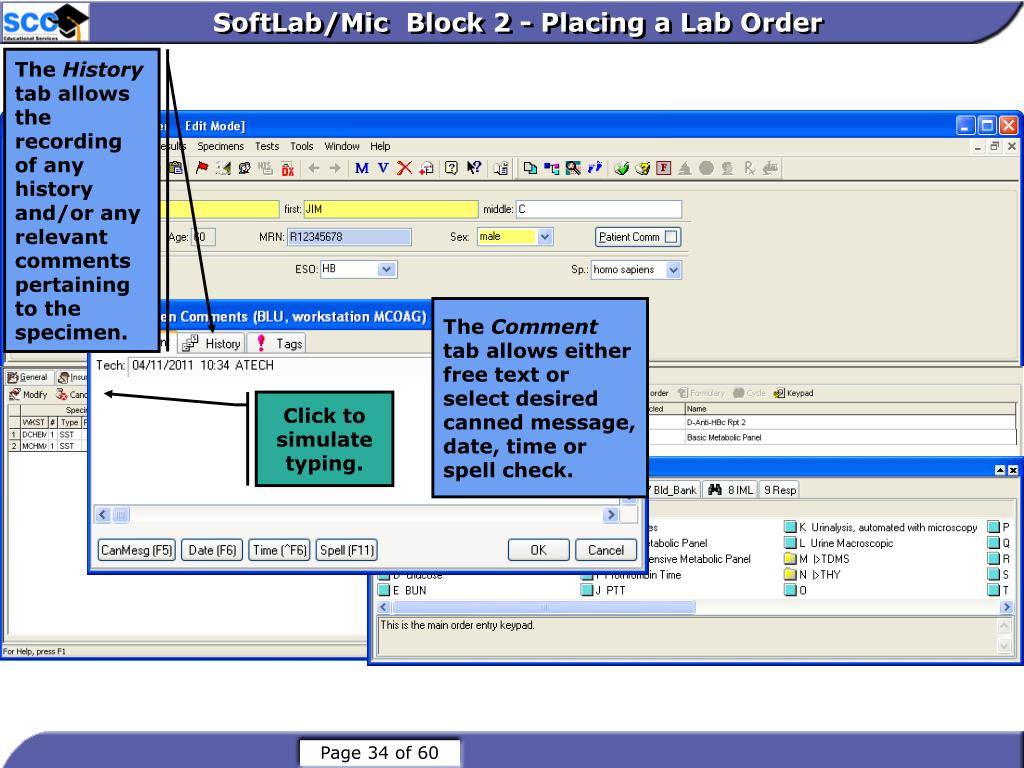Select the E BUN keypad key
This screenshot has height=768, width=1024.
tap(402, 590)
